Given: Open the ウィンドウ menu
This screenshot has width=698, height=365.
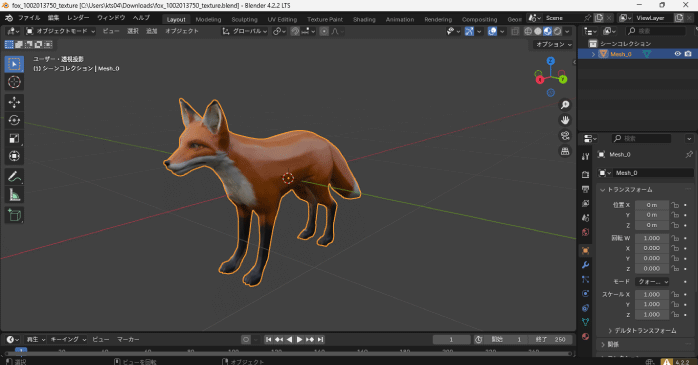Looking at the screenshot, I should [x=111, y=18].
